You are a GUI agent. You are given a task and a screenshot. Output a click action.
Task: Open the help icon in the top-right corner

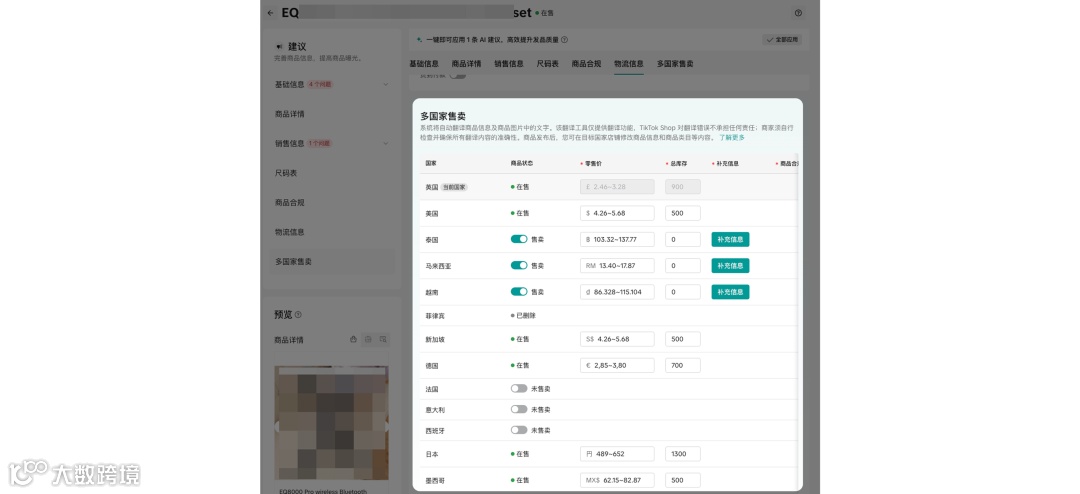coord(798,13)
